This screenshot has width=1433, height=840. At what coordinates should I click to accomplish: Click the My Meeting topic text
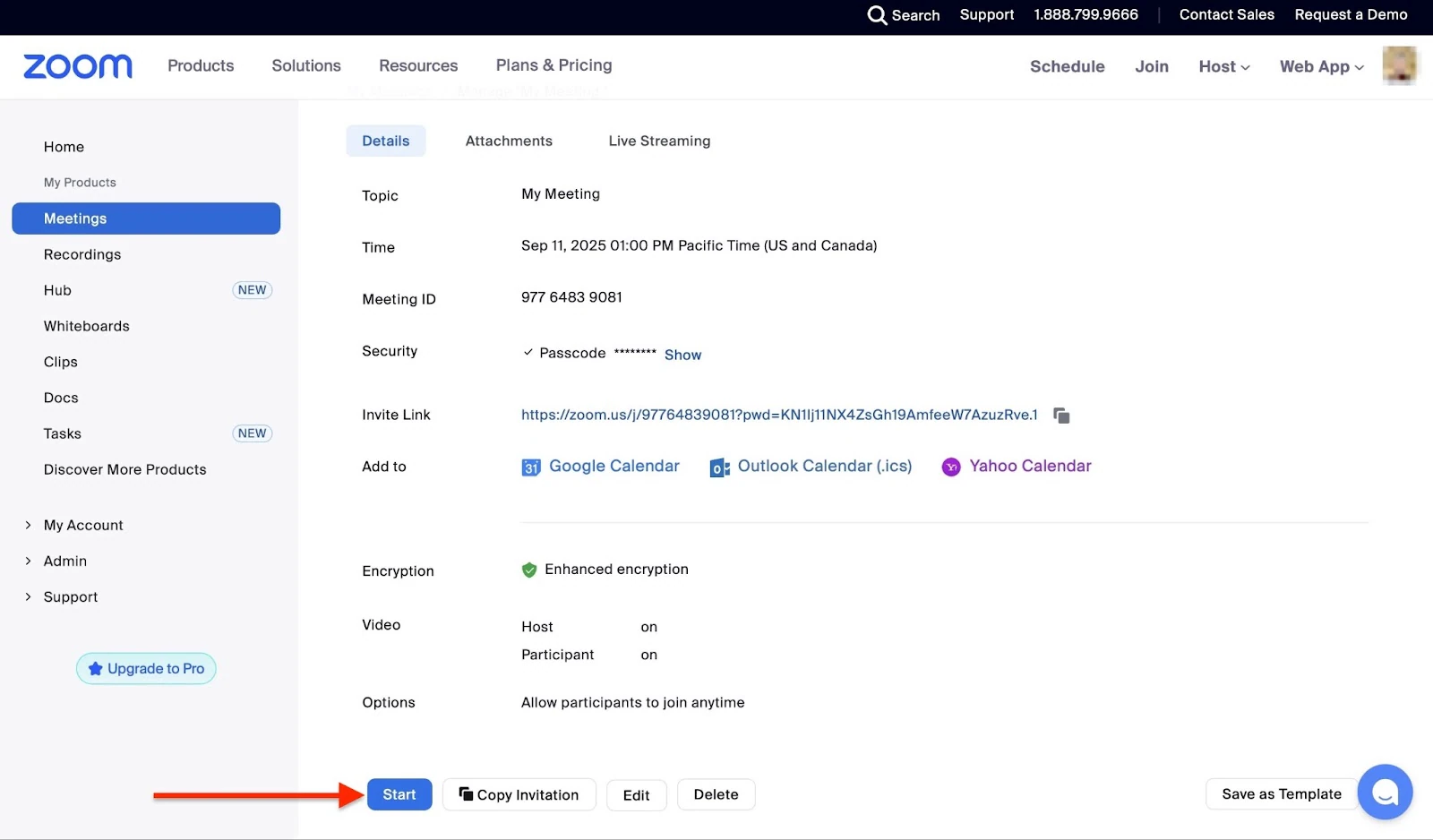(x=561, y=193)
